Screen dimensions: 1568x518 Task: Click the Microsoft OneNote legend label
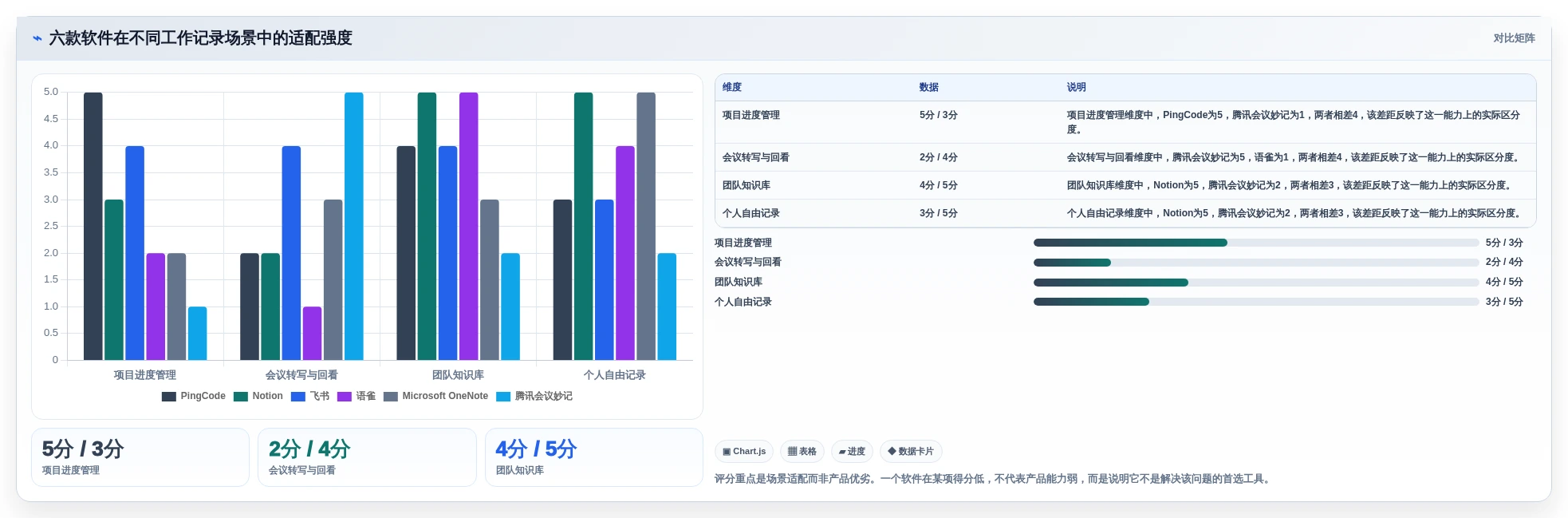click(x=445, y=396)
